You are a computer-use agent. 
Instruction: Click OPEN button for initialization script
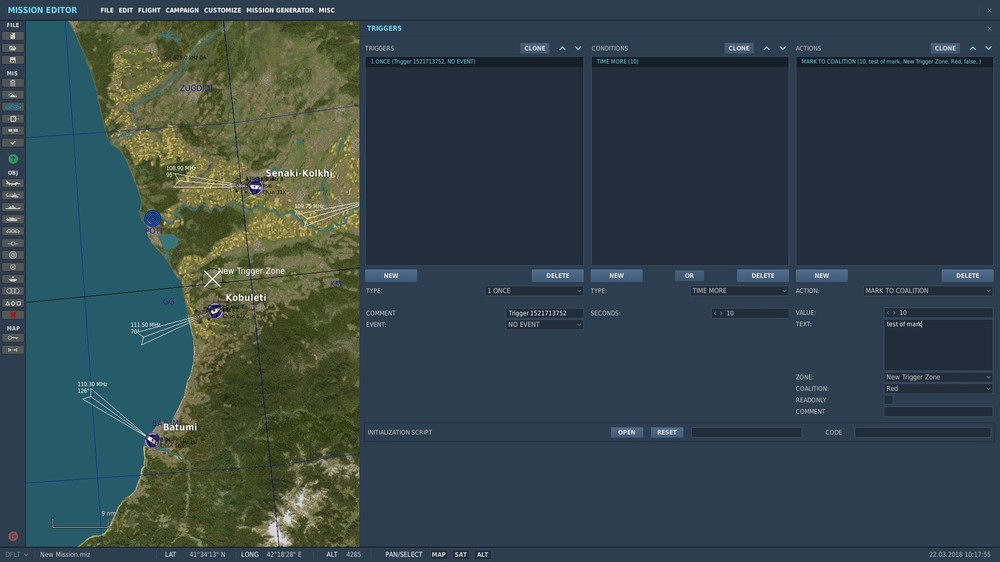coord(626,433)
